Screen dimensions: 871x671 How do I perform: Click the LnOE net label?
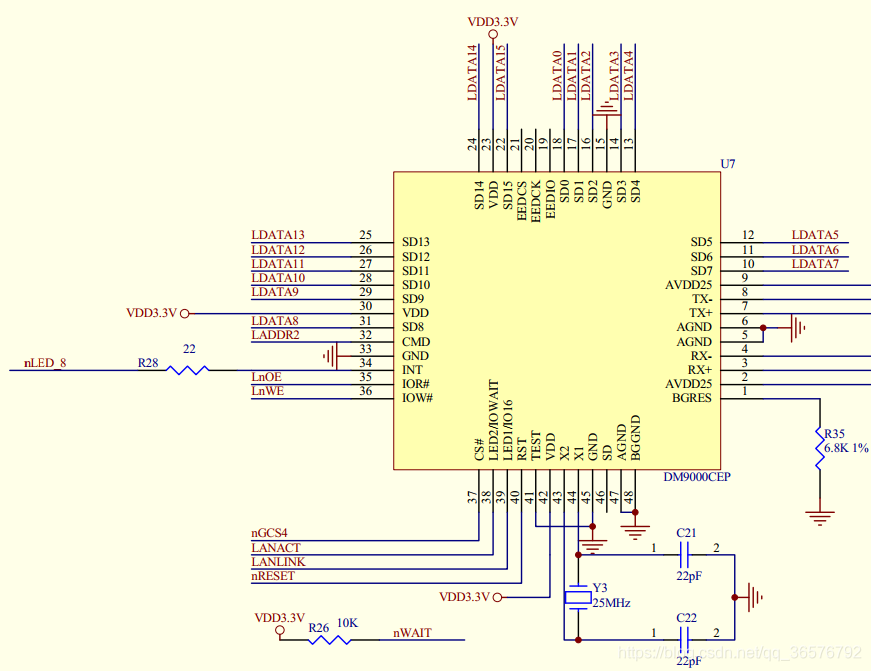(266, 377)
